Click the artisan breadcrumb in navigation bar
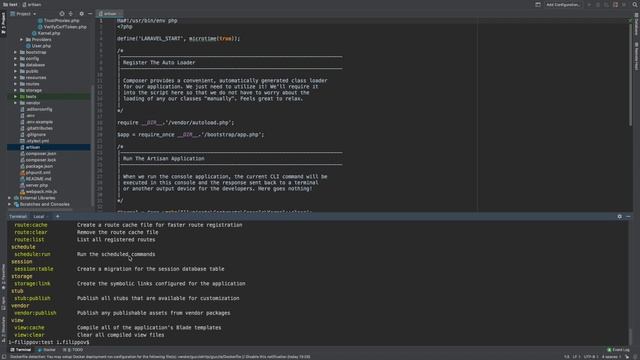The image size is (640, 360). [32, 4]
